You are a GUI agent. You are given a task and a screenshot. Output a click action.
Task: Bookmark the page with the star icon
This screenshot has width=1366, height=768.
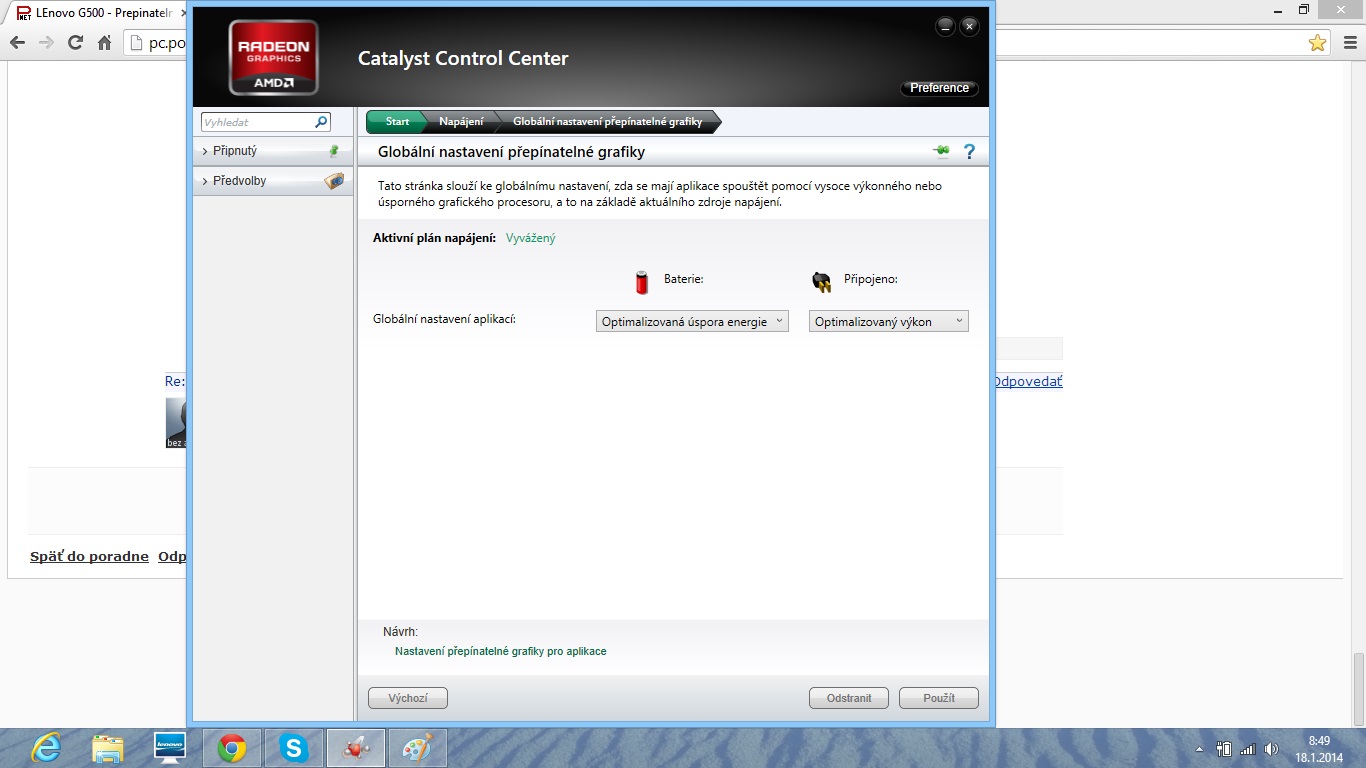tap(1318, 42)
